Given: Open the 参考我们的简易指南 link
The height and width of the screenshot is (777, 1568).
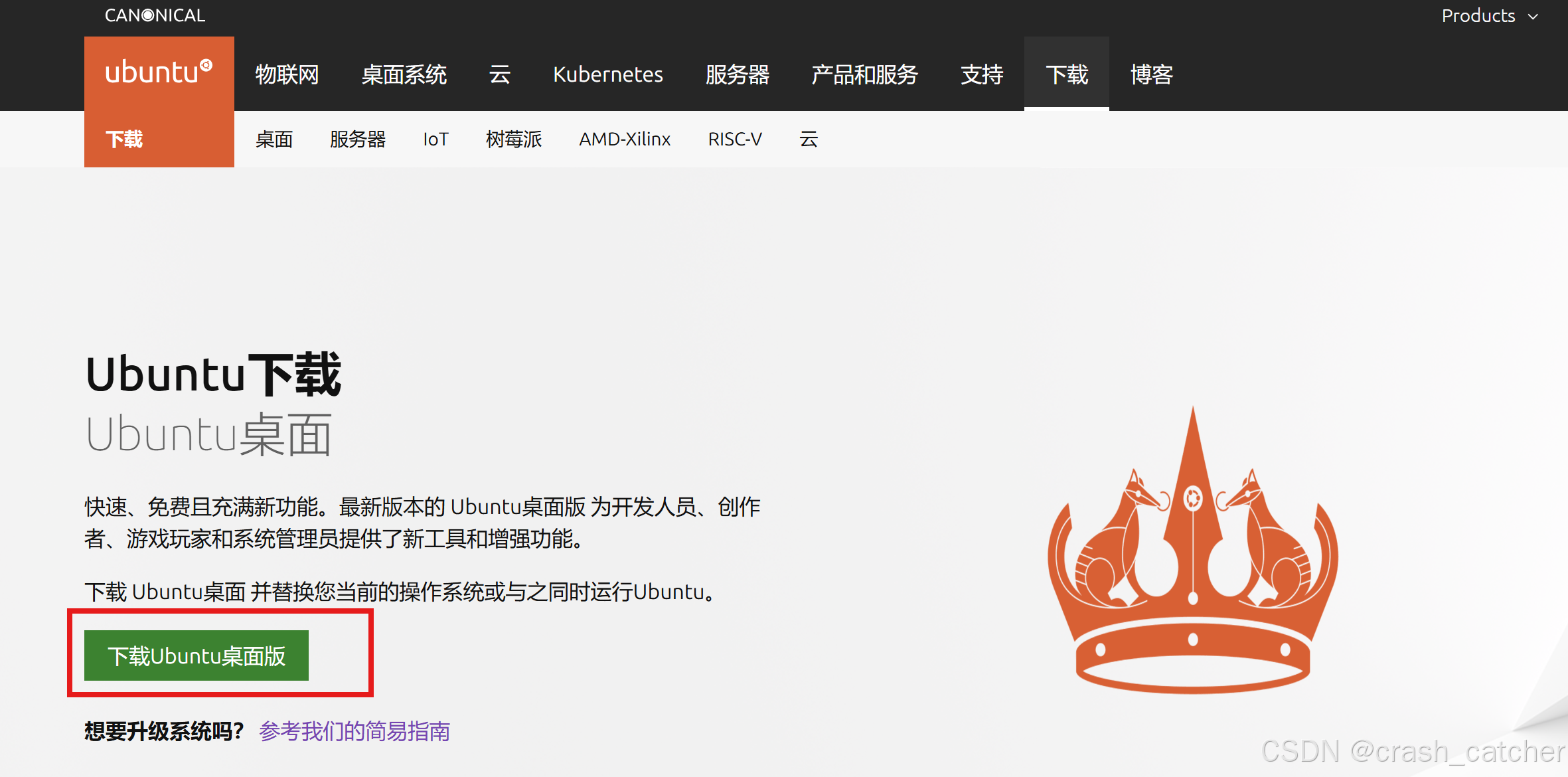Looking at the screenshot, I should coord(354,731).
